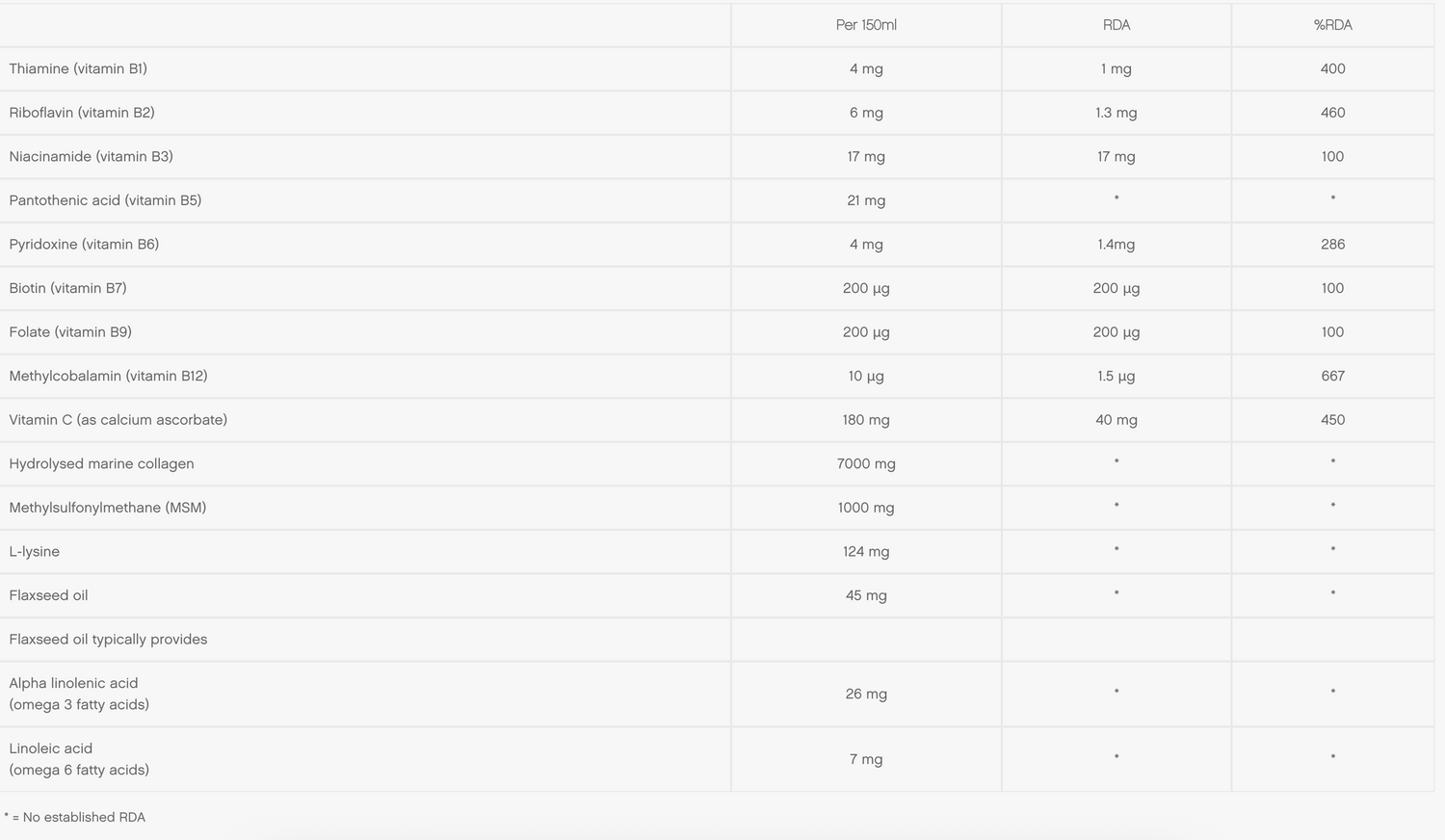Click the Alpha linolenic acid label
The image size is (1445, 840).
point(73,683)
